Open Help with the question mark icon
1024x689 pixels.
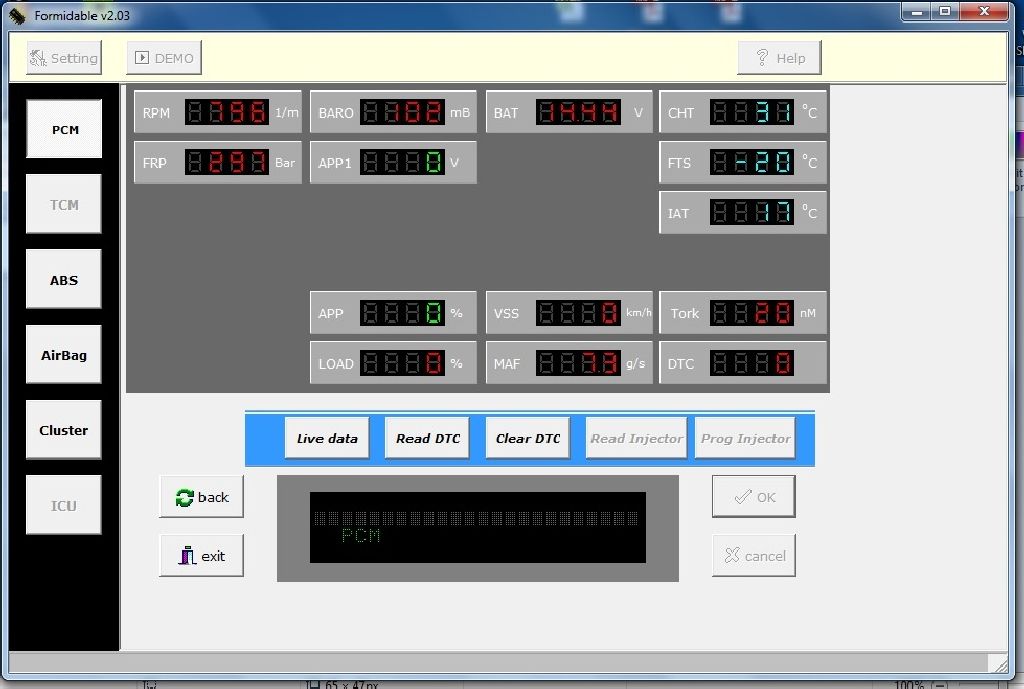779,58
